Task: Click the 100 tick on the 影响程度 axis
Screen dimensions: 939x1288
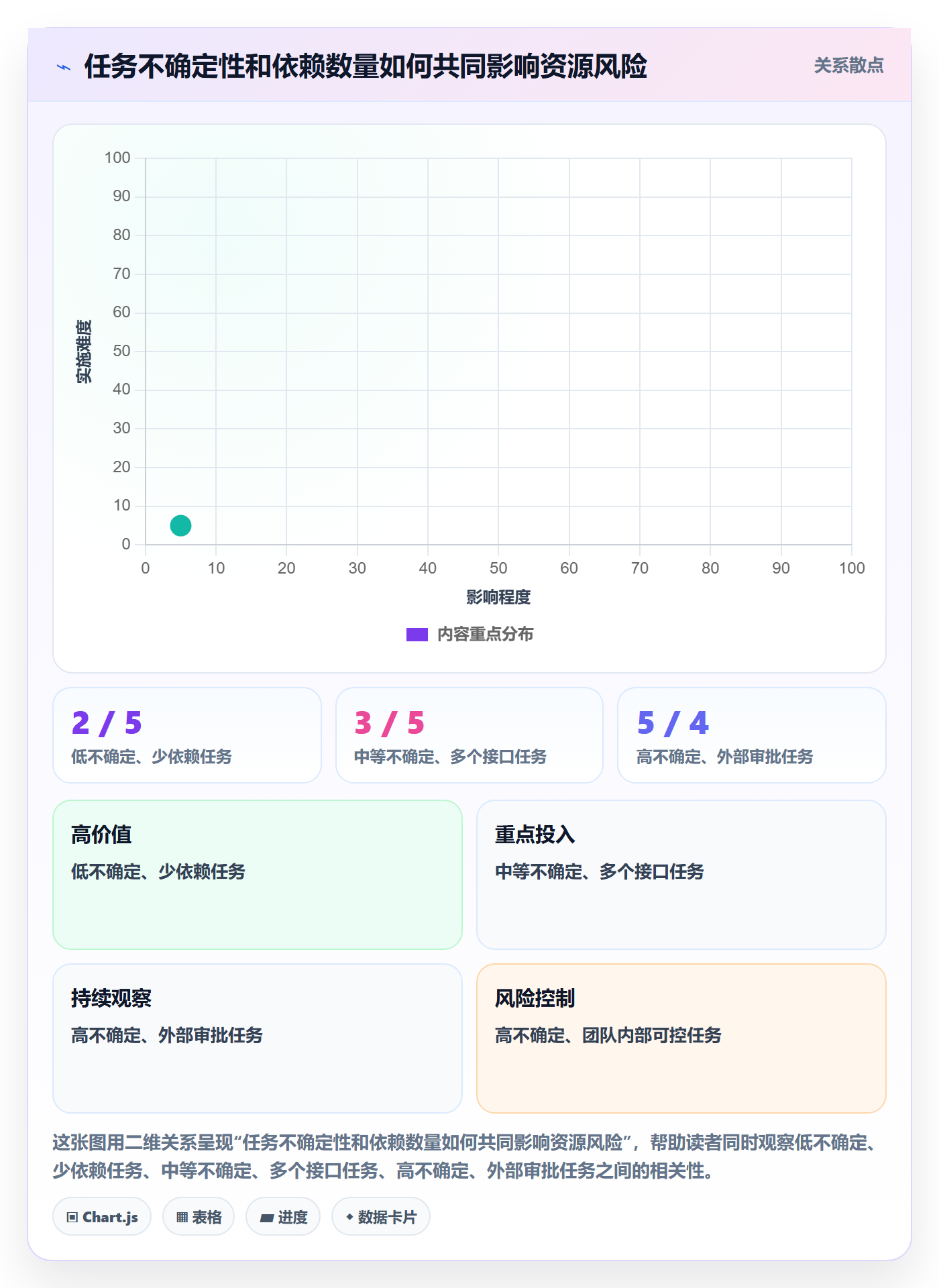Action: coord(852,568)
